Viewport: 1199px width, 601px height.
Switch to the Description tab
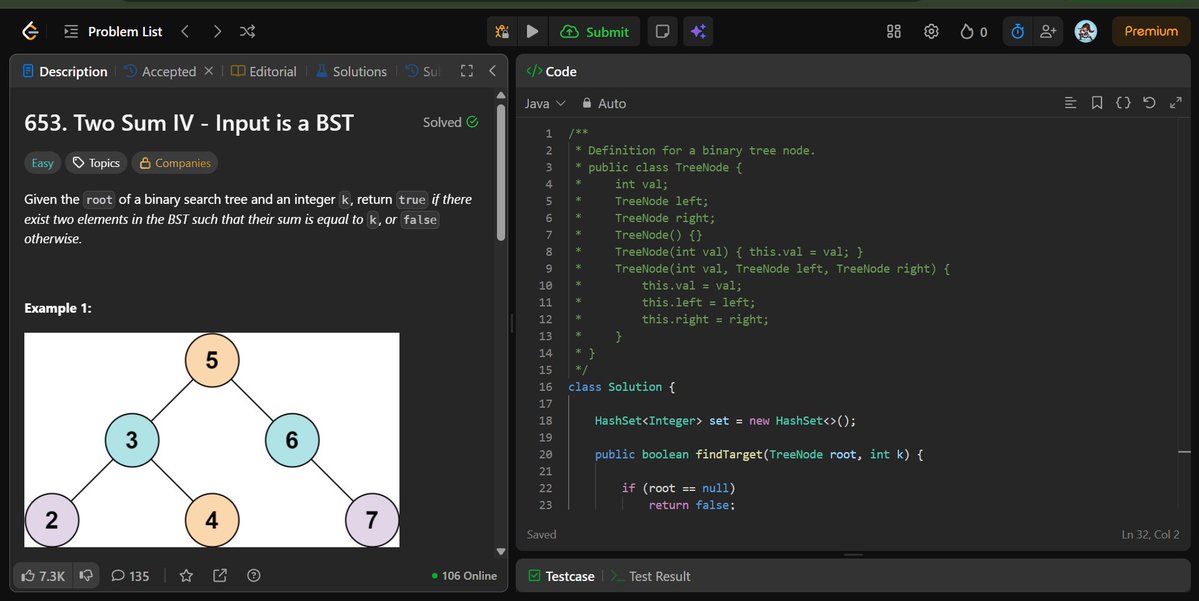65,71
